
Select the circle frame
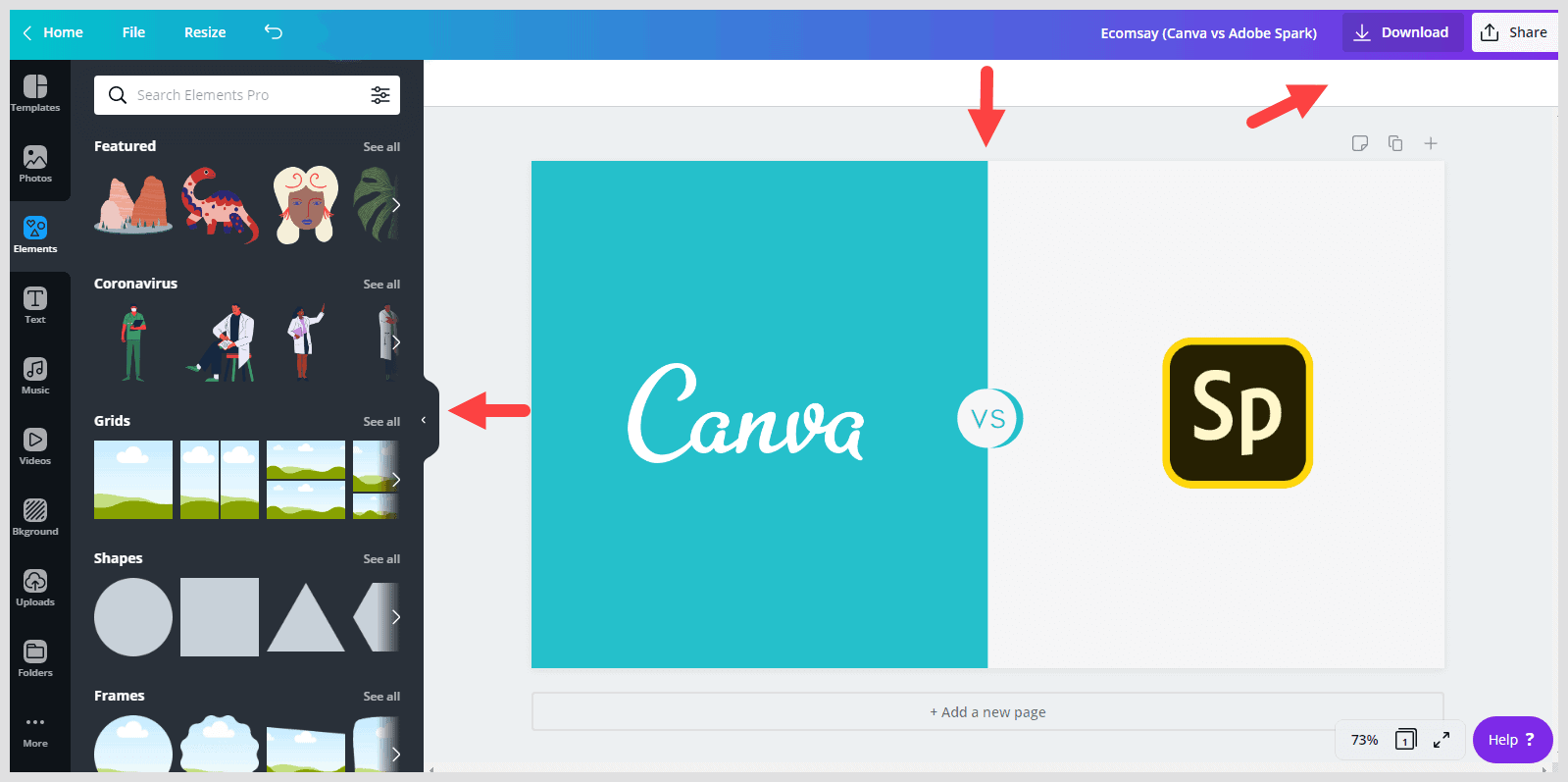pyautogui.click(x=133, y=746)
